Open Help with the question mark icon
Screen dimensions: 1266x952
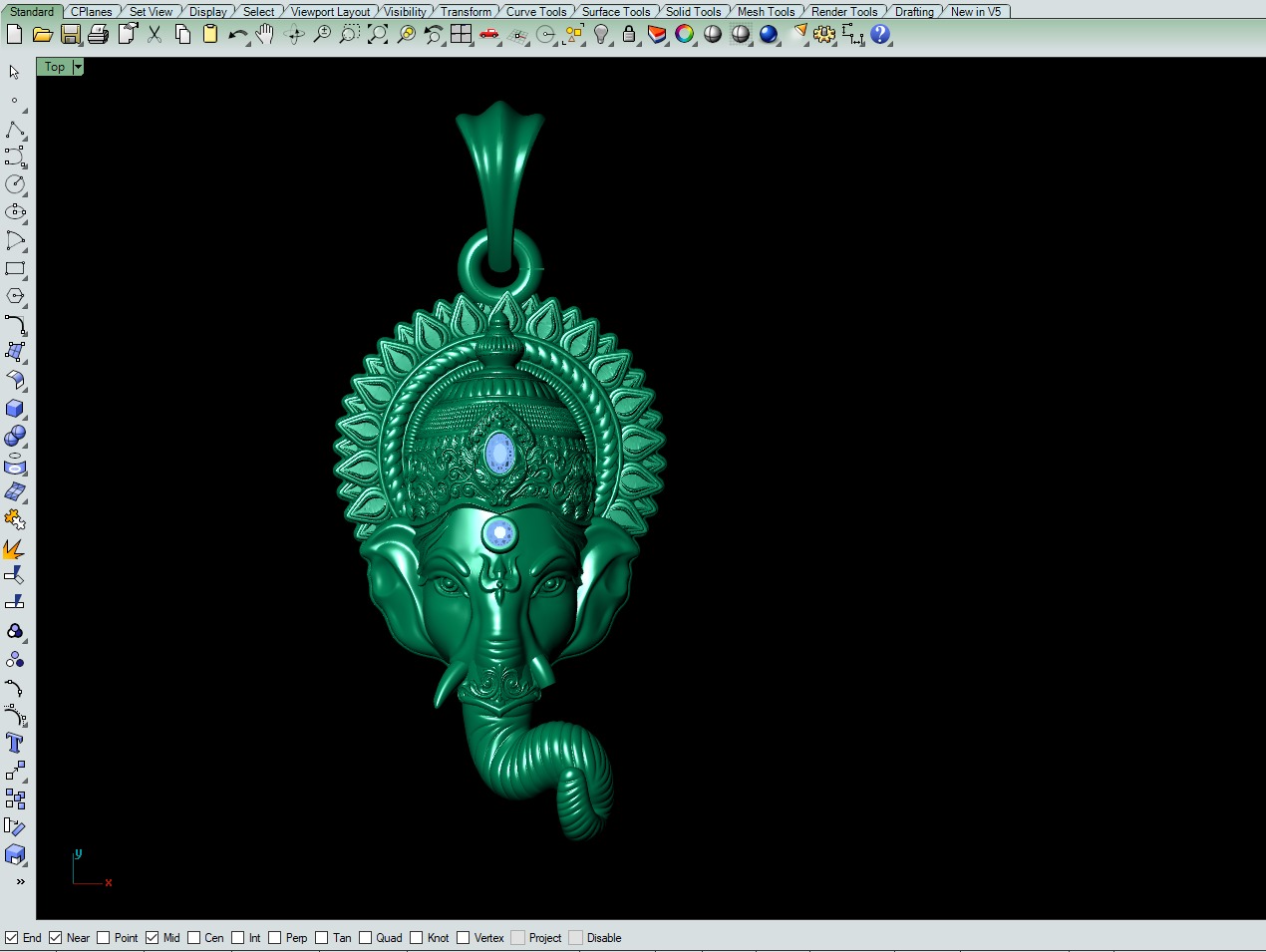point(880,34)
